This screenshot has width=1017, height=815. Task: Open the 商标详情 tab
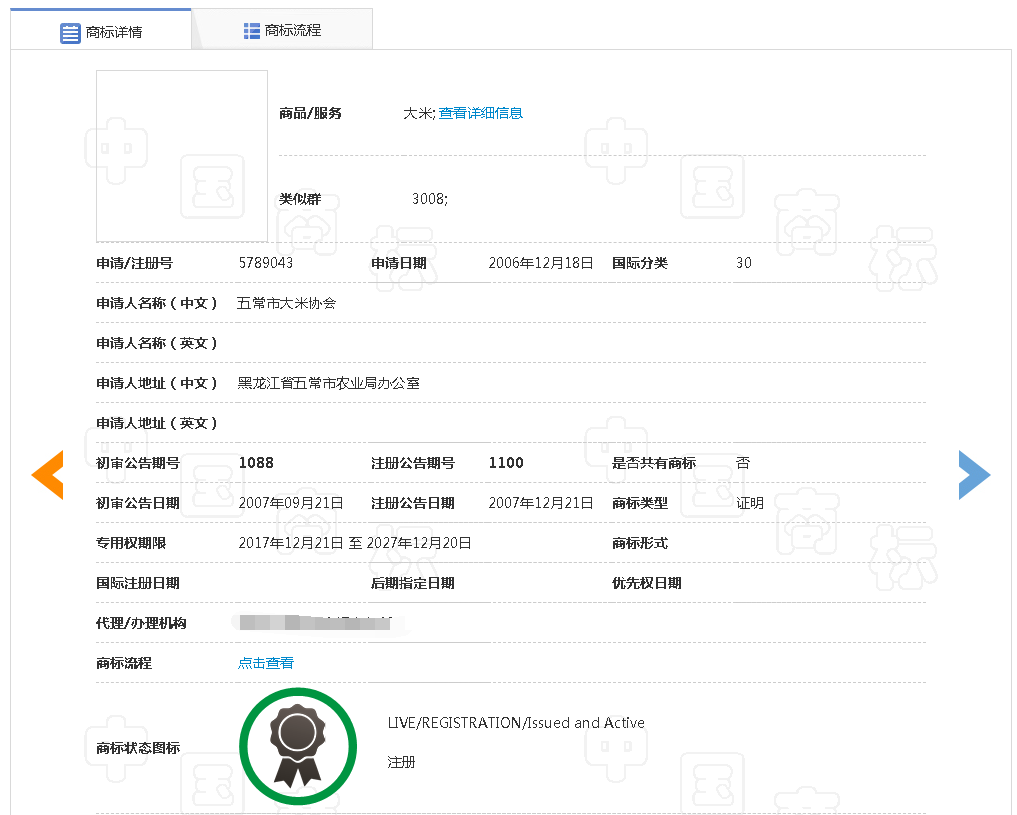coord(101,30)
